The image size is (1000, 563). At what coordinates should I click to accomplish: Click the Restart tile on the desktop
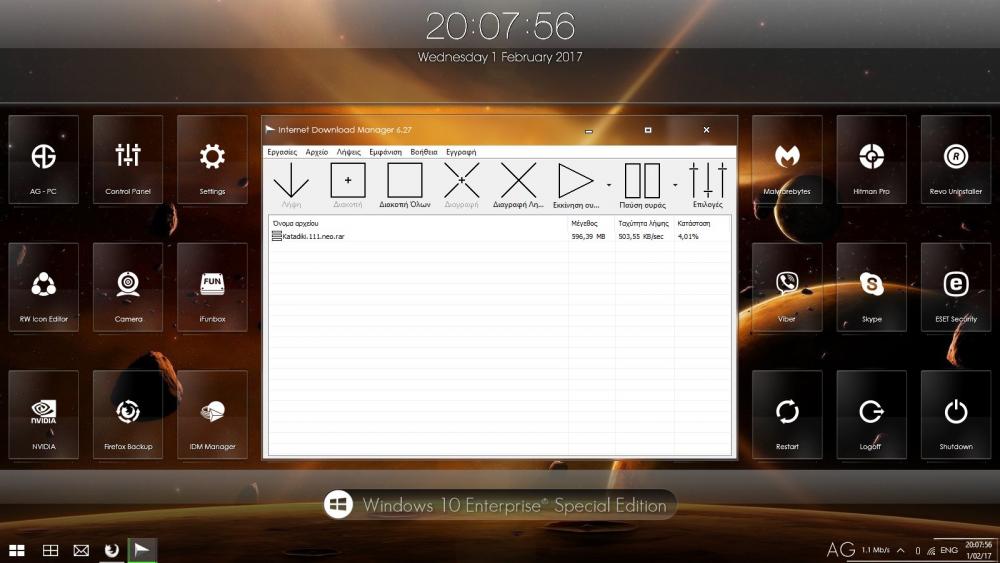[787, 415]
